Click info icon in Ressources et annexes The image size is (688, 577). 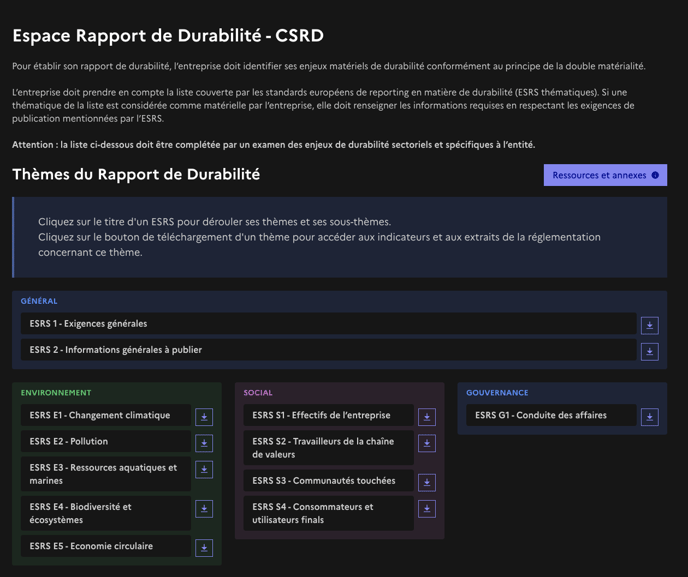pyautogui.click(x=655, y=175)
